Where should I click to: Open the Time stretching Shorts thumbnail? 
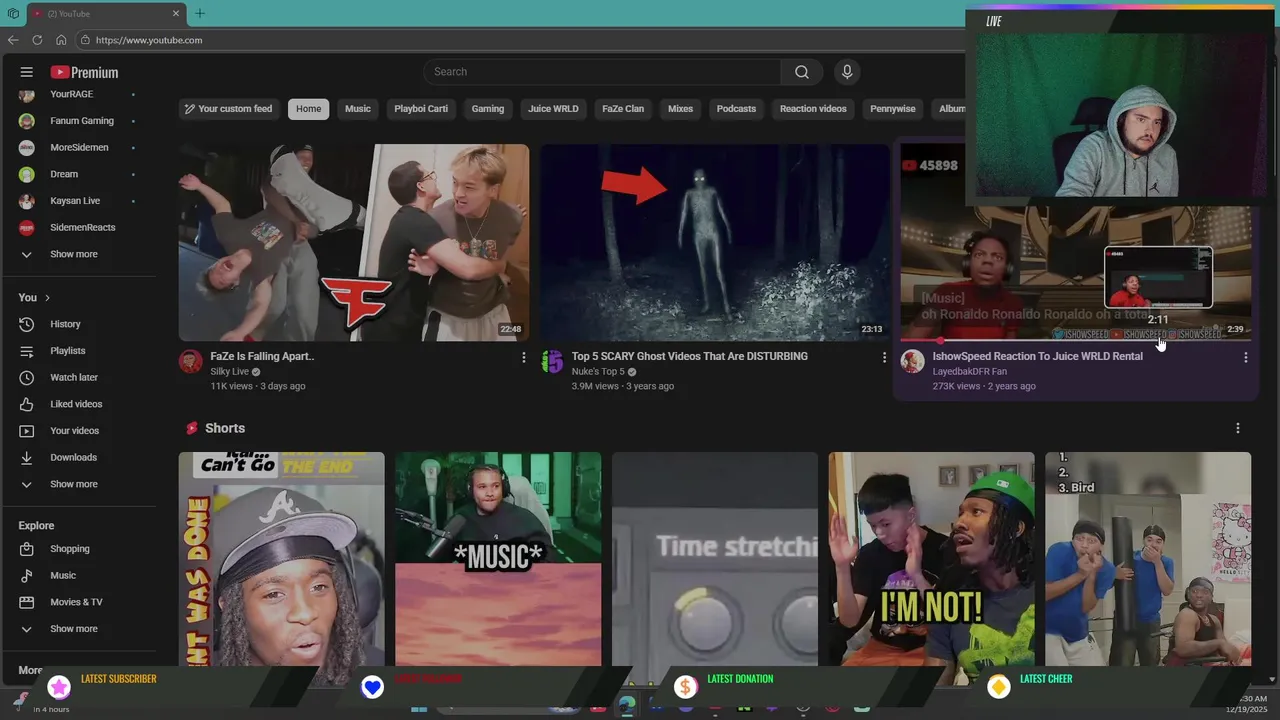715,558
